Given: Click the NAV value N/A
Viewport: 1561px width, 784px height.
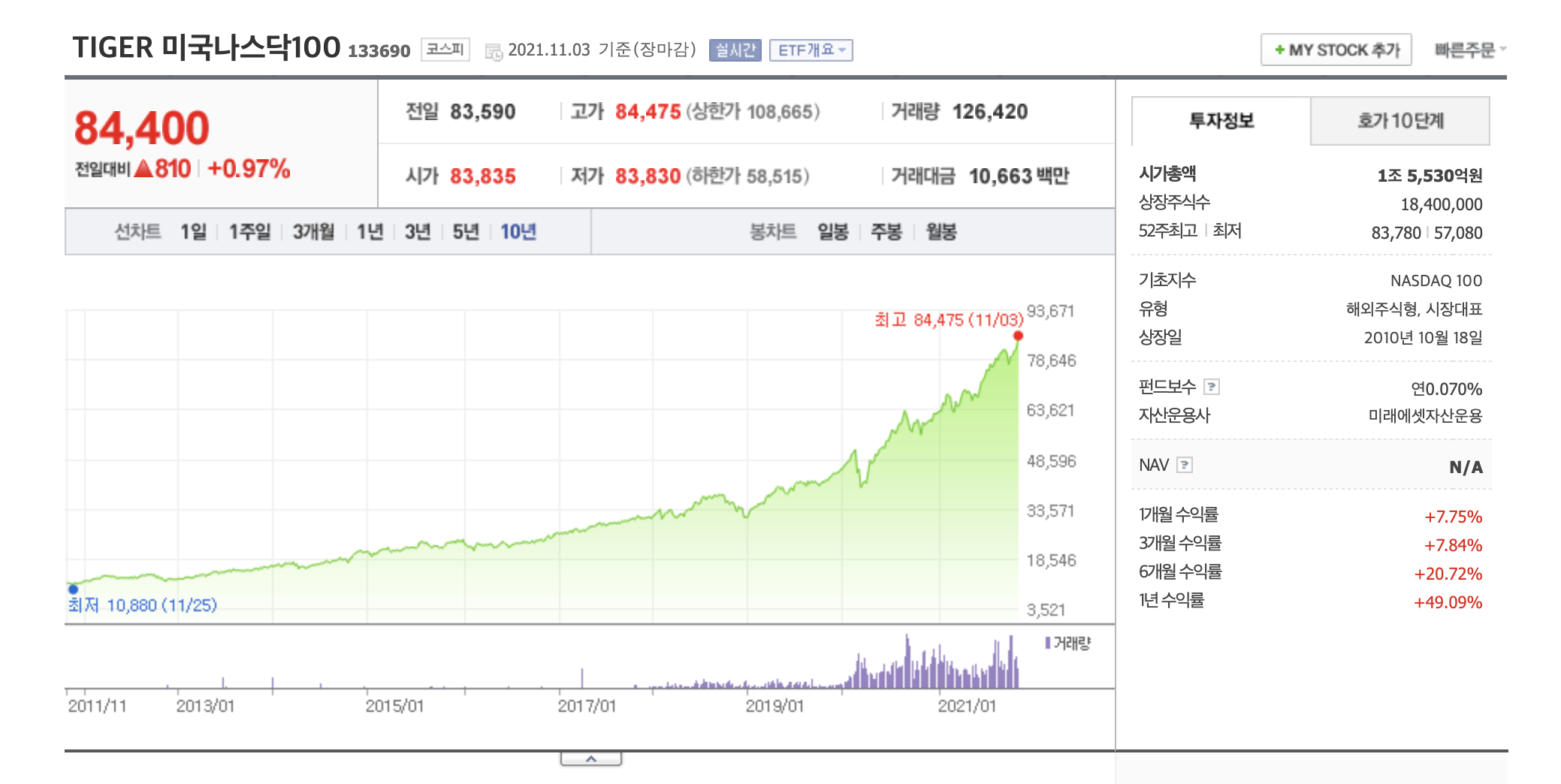Looking at the screenshot, I should 1466,467.
